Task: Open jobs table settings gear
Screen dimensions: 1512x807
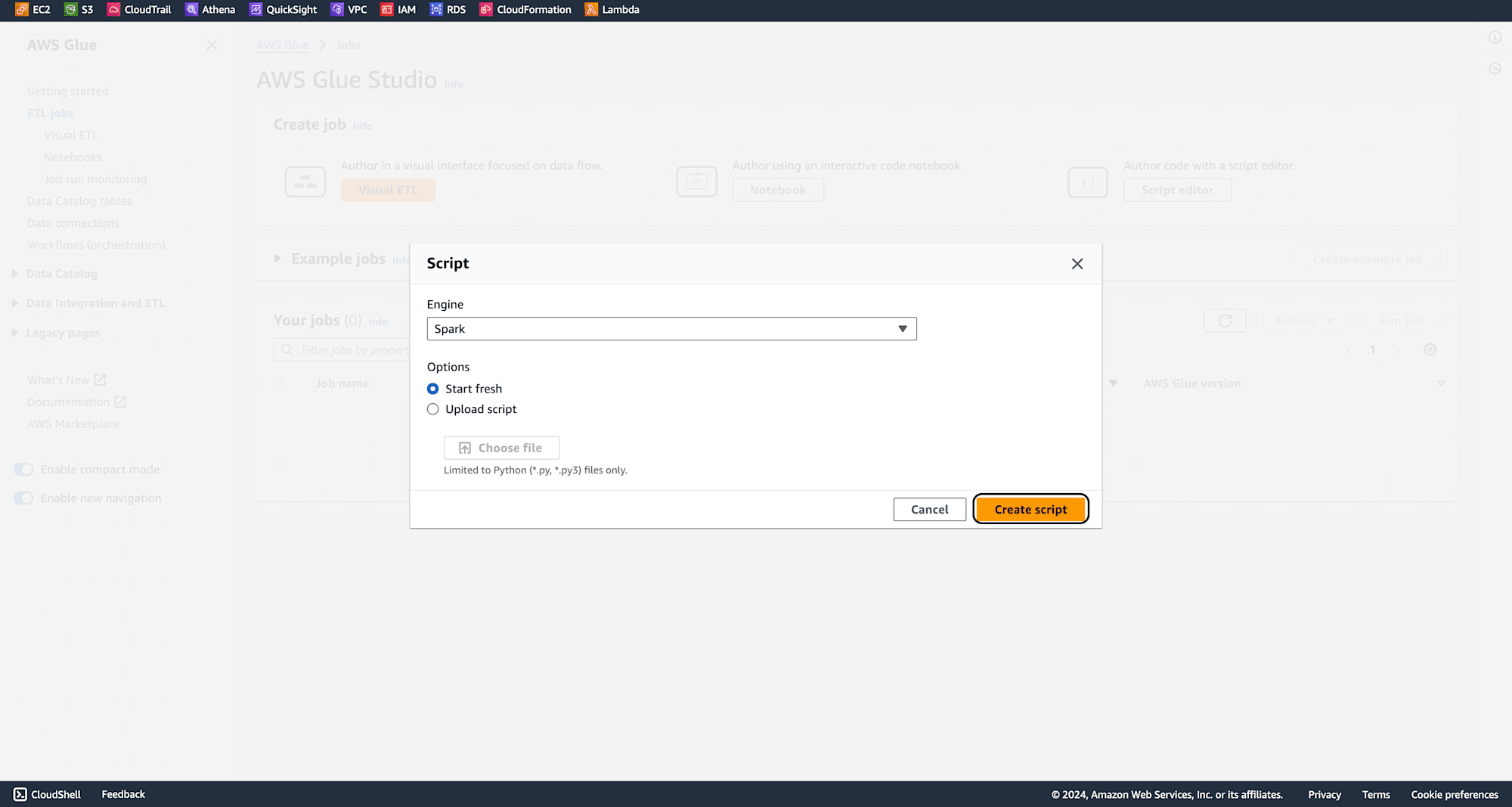Action: [1430, 350]
